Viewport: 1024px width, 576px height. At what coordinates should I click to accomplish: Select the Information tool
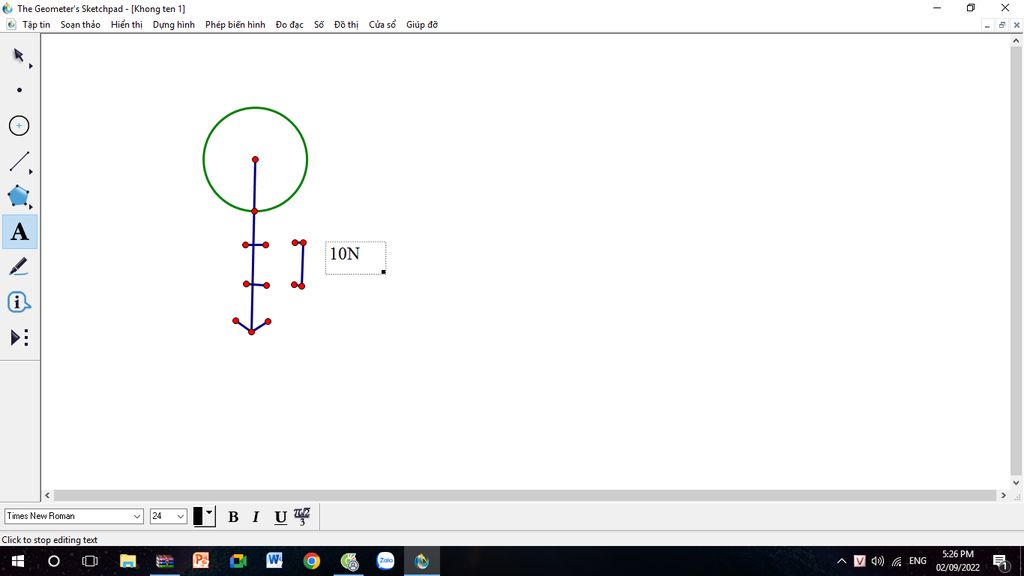(x=18, y=302)
